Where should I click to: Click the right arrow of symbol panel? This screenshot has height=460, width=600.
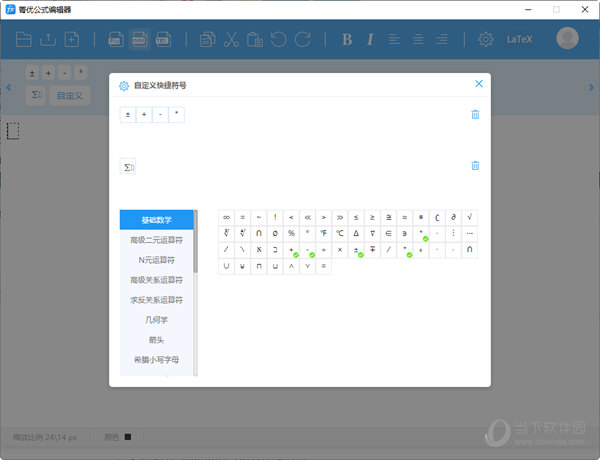[x=591, y=88]
